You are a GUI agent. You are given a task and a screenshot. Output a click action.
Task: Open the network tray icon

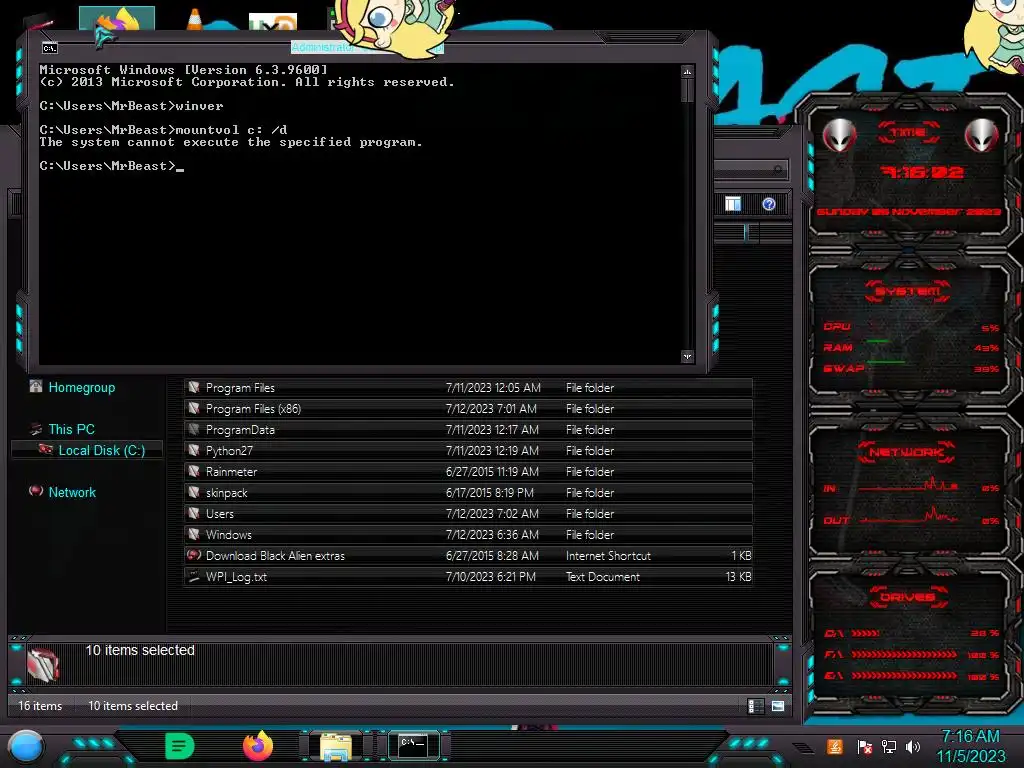[x=889, y=746]
